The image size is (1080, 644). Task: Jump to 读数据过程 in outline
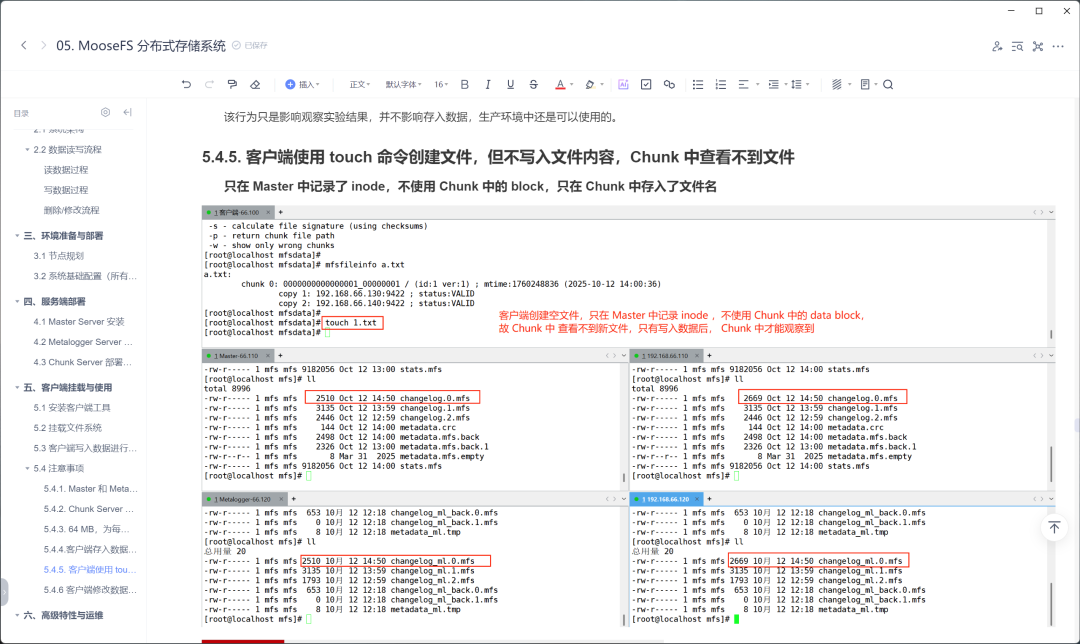65,169
